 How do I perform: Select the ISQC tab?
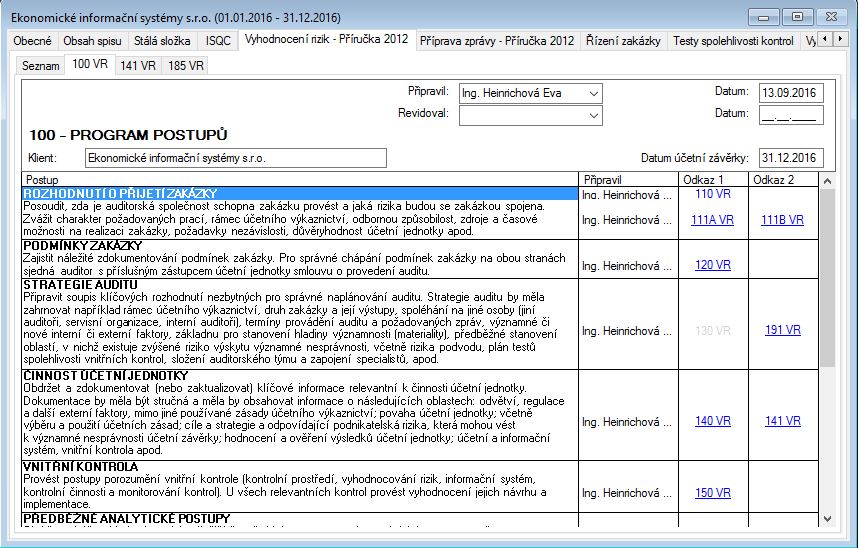[x=218, y=41]
